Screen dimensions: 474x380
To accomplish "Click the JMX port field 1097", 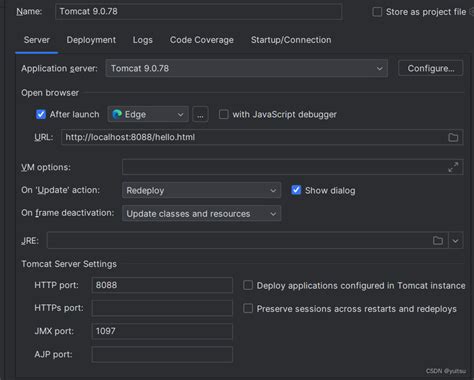I will [x=162, y=331].
